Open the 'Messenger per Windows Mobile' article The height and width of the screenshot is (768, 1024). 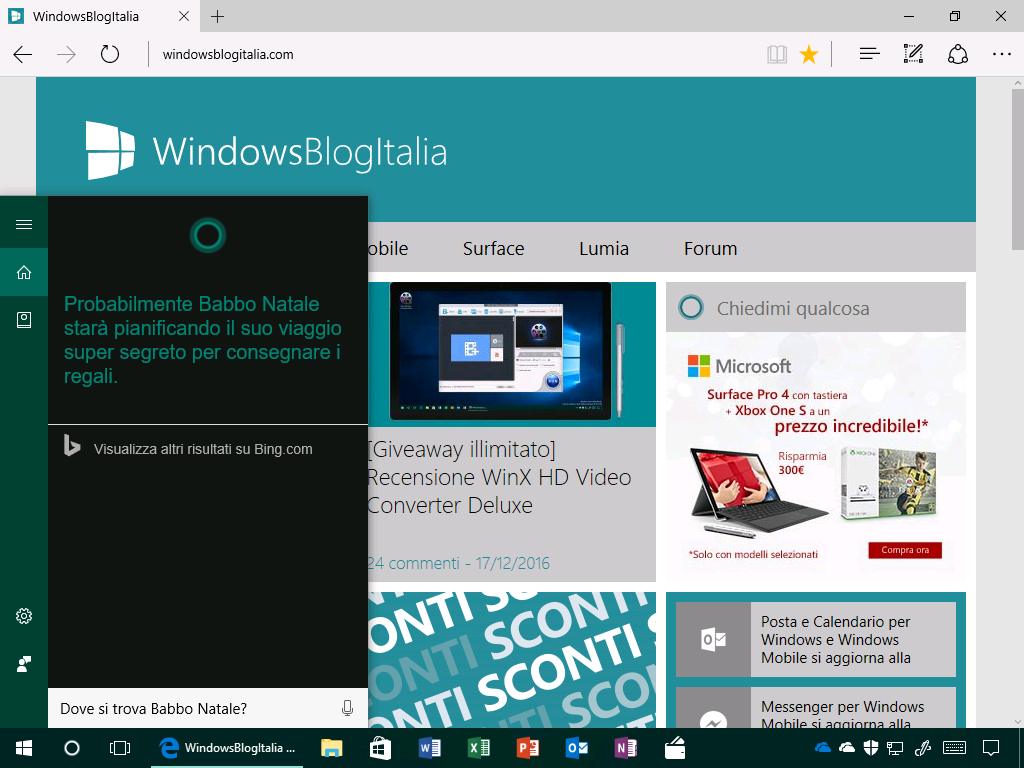[816, 708]
